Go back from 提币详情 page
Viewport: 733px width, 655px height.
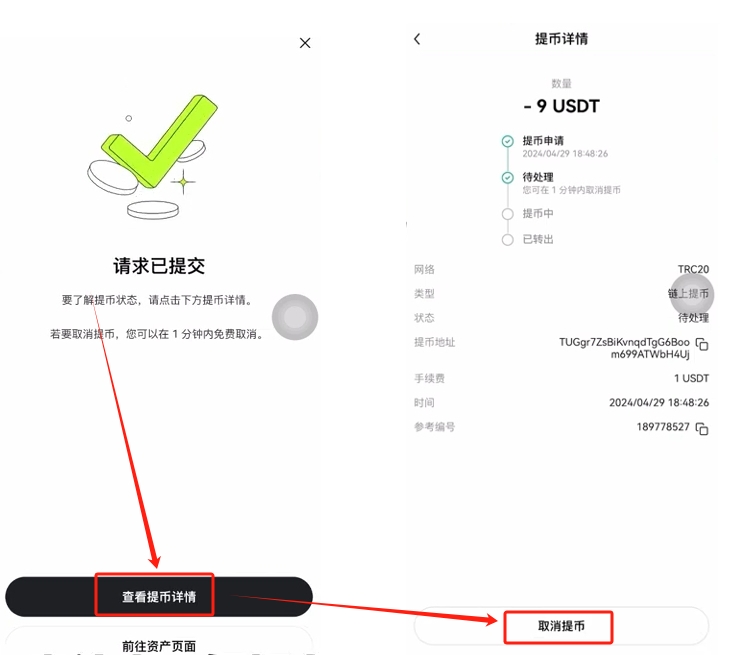point(417,39)
